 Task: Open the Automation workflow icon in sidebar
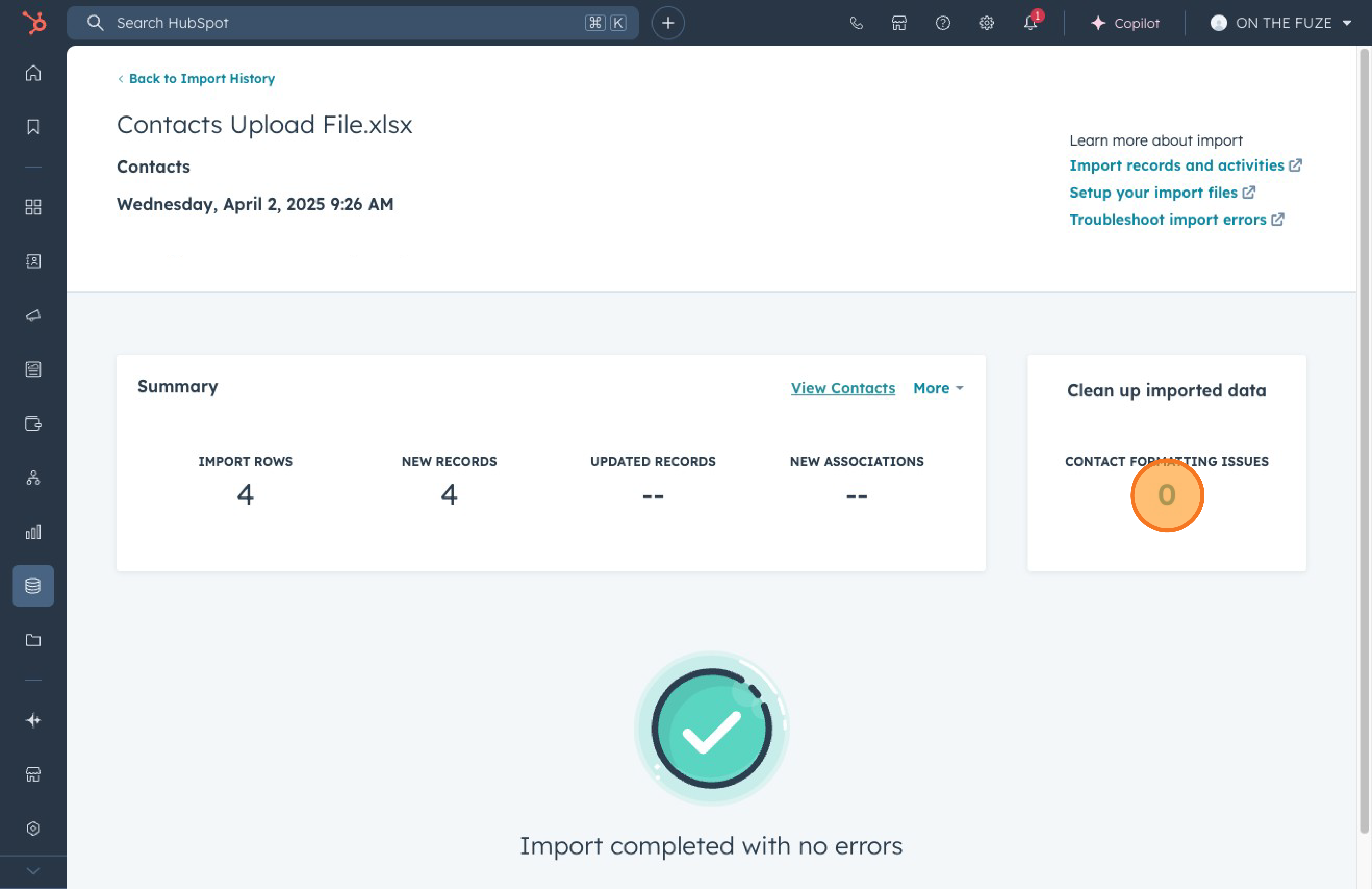pyautogui.click(x=33, y=478)
